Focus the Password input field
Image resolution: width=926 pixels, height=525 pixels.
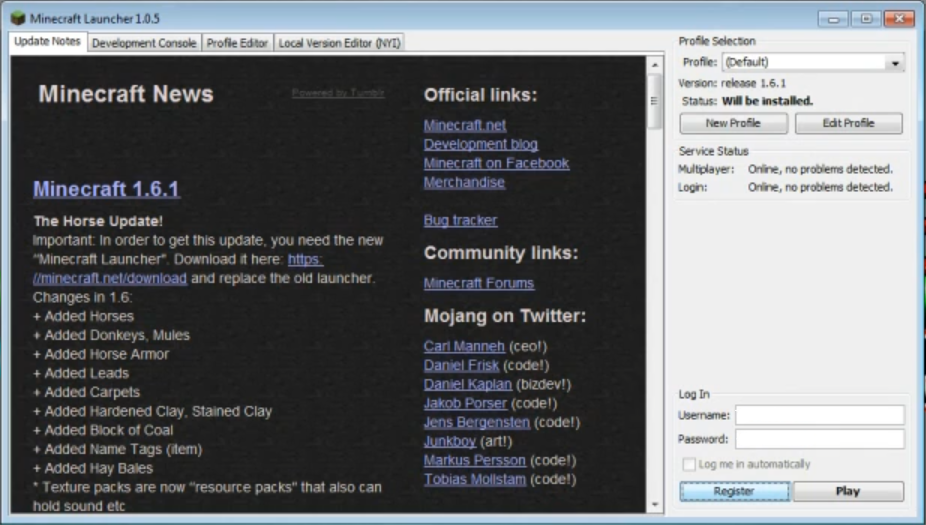(820, 439)
